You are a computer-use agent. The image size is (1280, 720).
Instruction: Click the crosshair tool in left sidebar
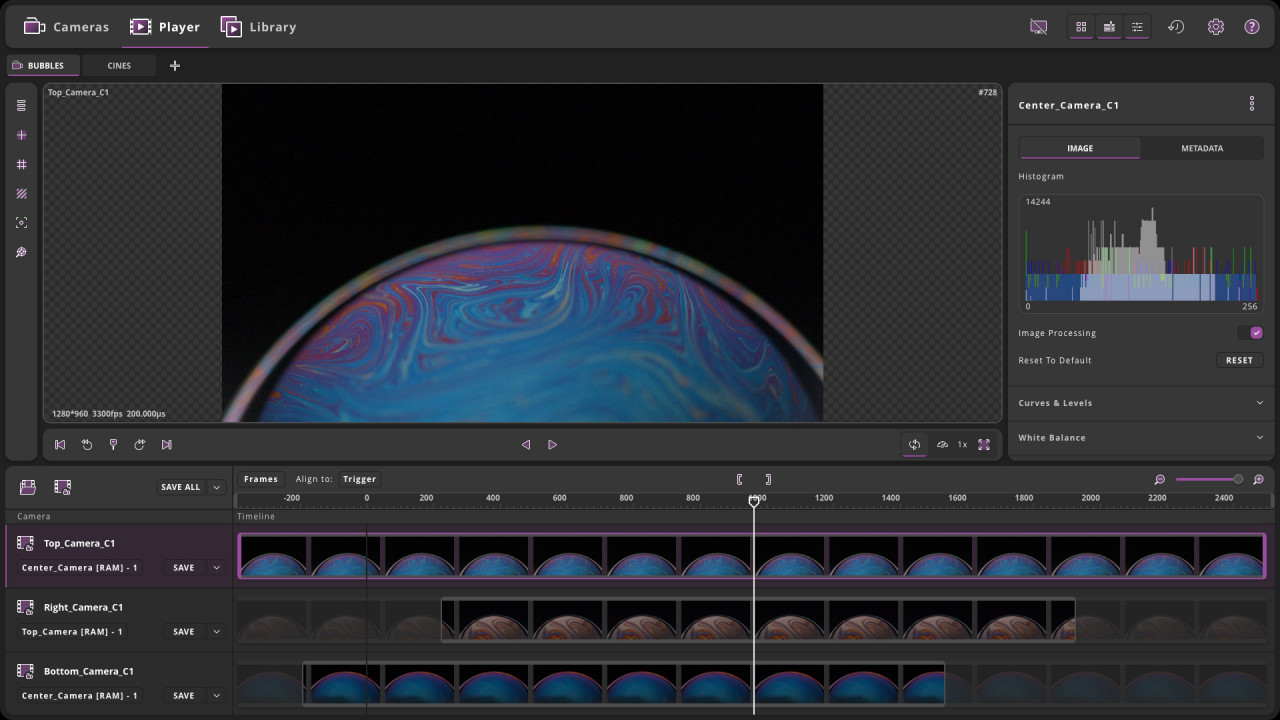tap(21, 135)
